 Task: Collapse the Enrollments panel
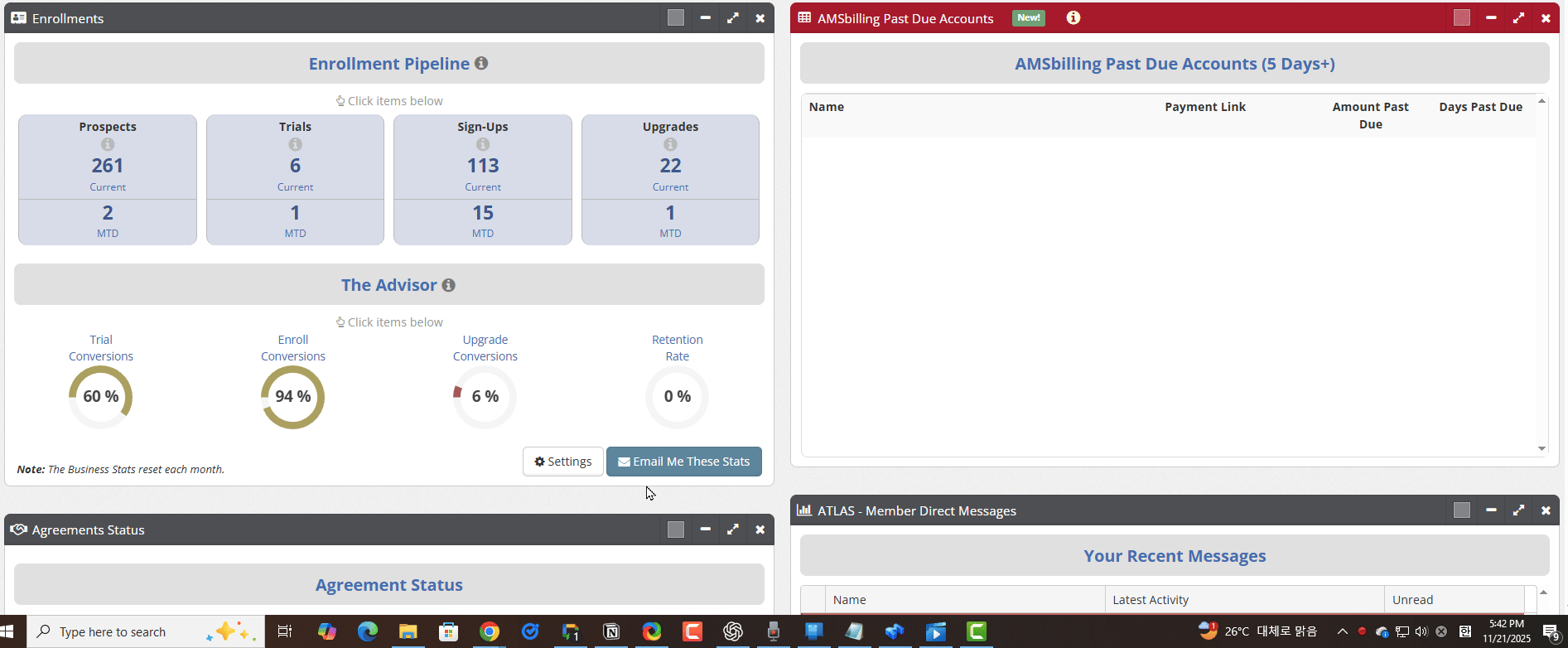pos(705,18)
